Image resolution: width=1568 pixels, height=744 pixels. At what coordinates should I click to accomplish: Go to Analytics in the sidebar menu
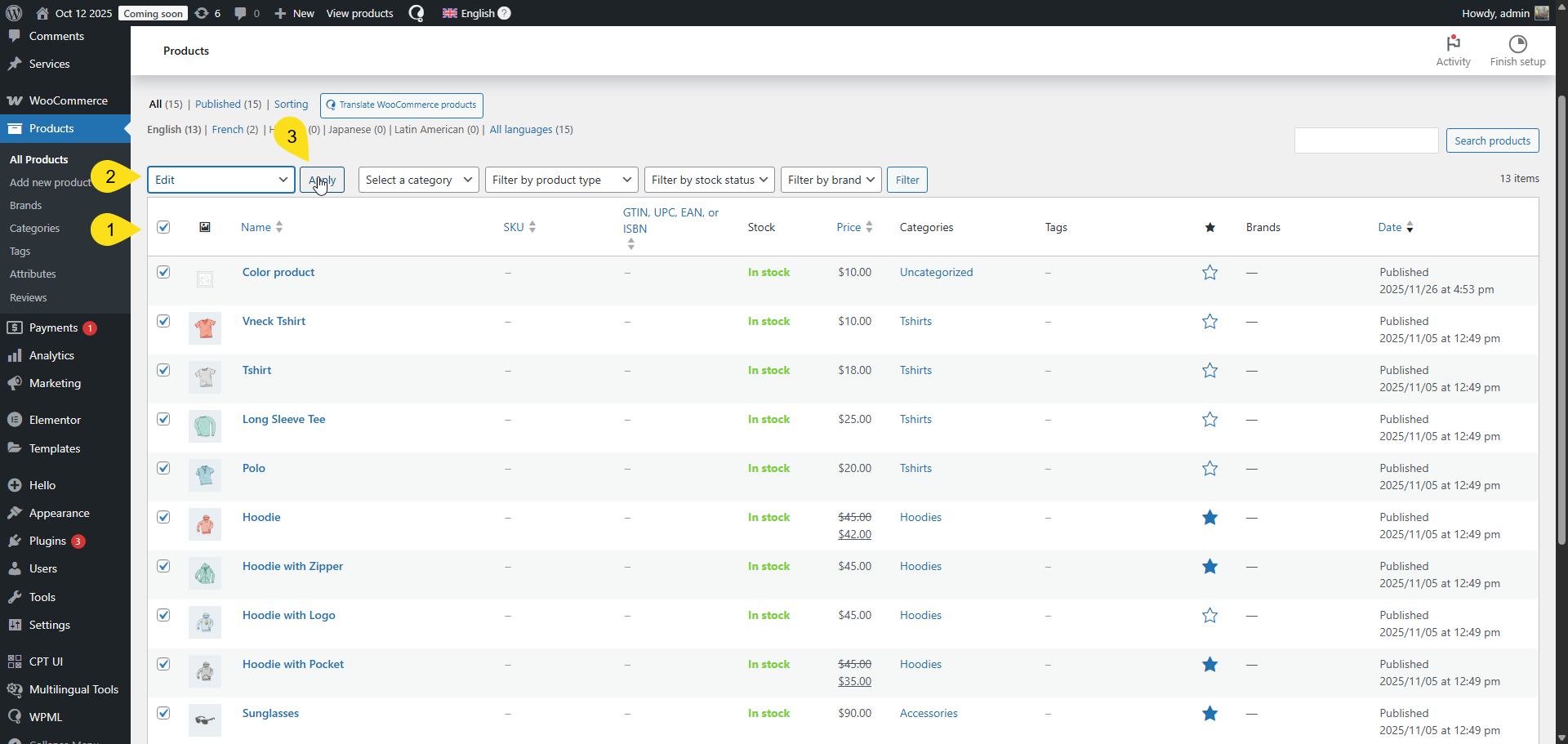point(51,355)
